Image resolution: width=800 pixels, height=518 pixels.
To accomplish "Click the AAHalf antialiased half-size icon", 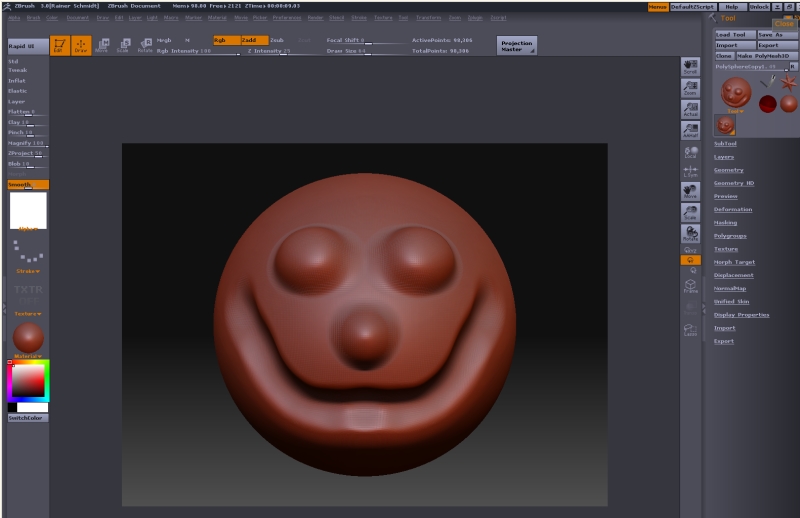I will pyautogui.click(x=690, y=130).
